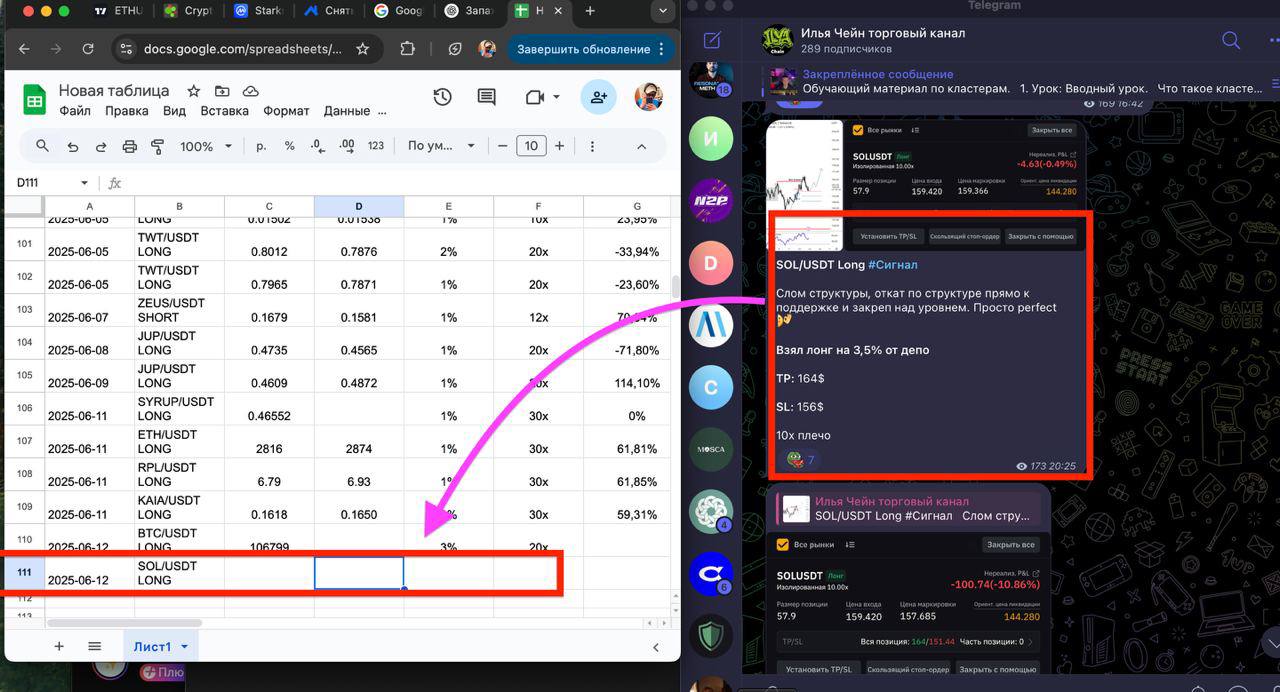Open version history clock icon
Image resolution: width=1280 pixels, height=692 pixels.
(442, 97)
